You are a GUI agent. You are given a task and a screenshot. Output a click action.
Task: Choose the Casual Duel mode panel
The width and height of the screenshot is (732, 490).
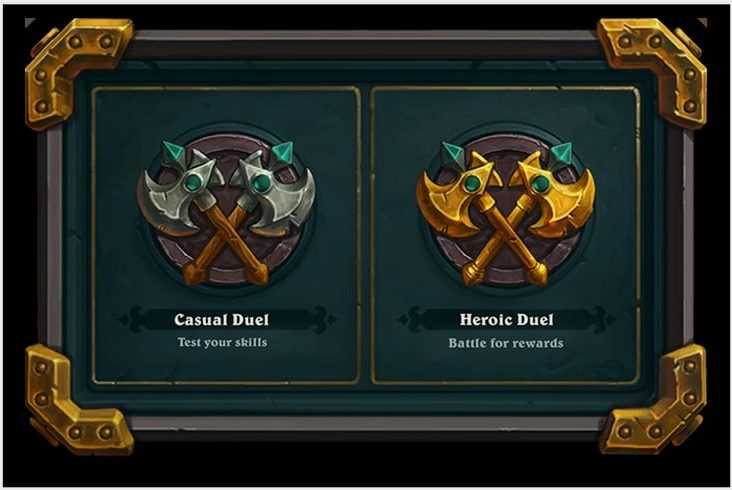[226, 235]
